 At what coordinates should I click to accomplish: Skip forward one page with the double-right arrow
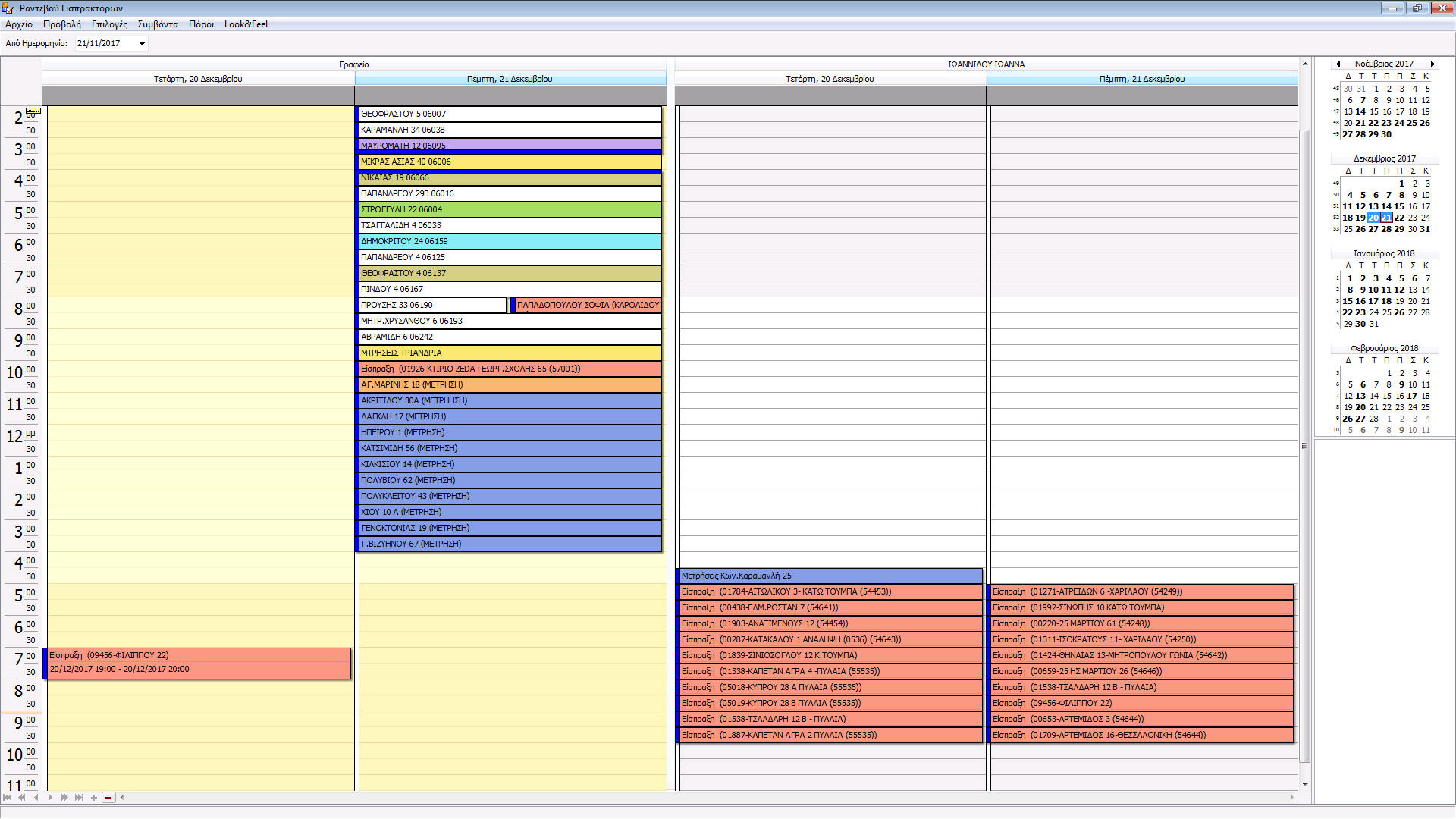[64, 797]
